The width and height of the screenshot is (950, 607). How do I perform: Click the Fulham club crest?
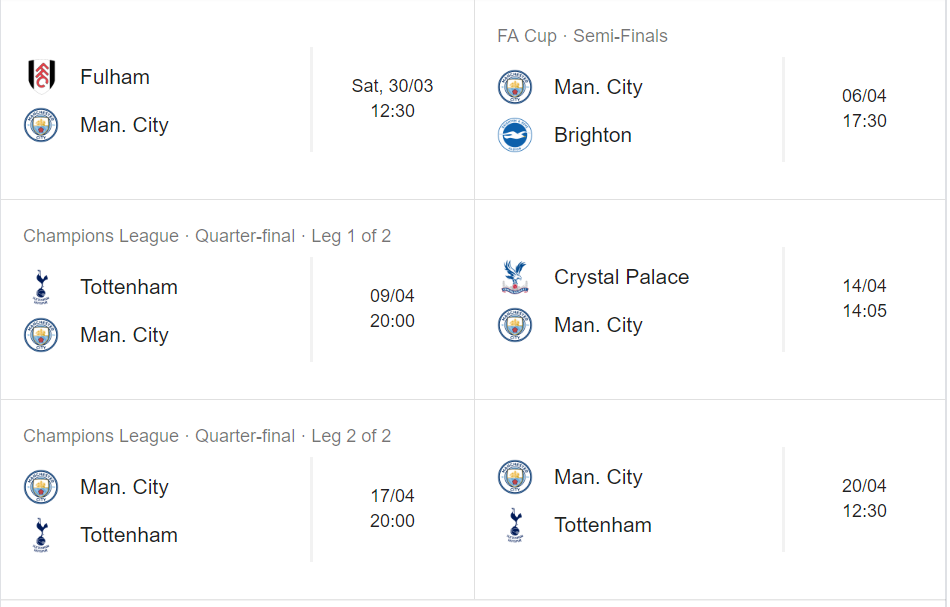pyautogui.click(x=41, y=76)
